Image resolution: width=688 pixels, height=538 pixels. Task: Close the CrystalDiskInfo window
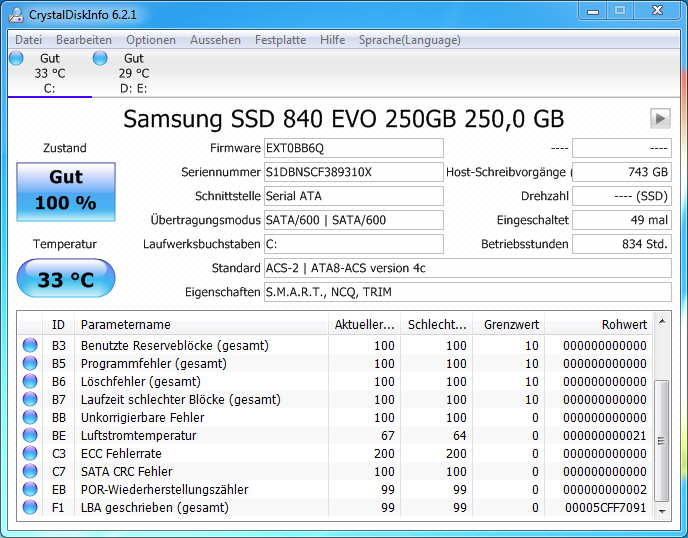[657, 11]
